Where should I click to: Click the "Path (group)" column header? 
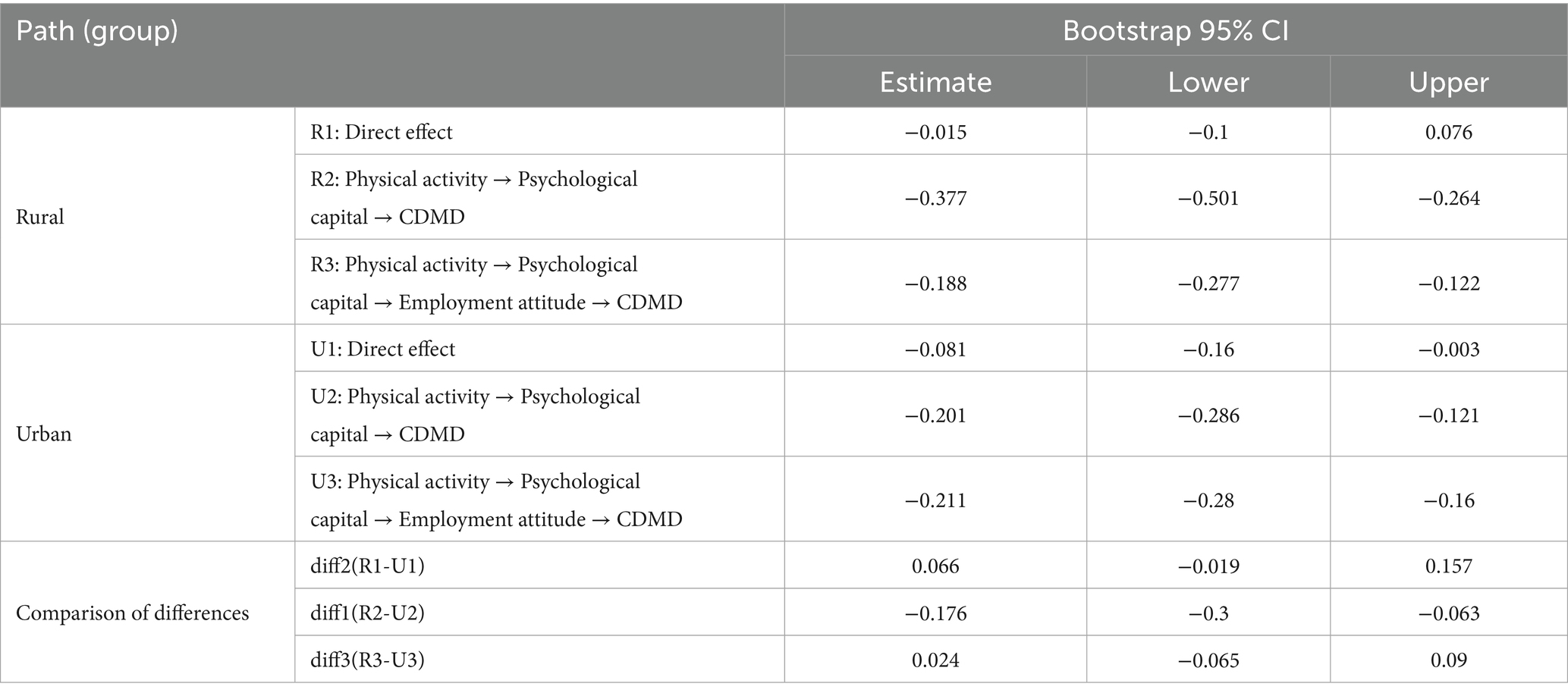coord(97,32)
